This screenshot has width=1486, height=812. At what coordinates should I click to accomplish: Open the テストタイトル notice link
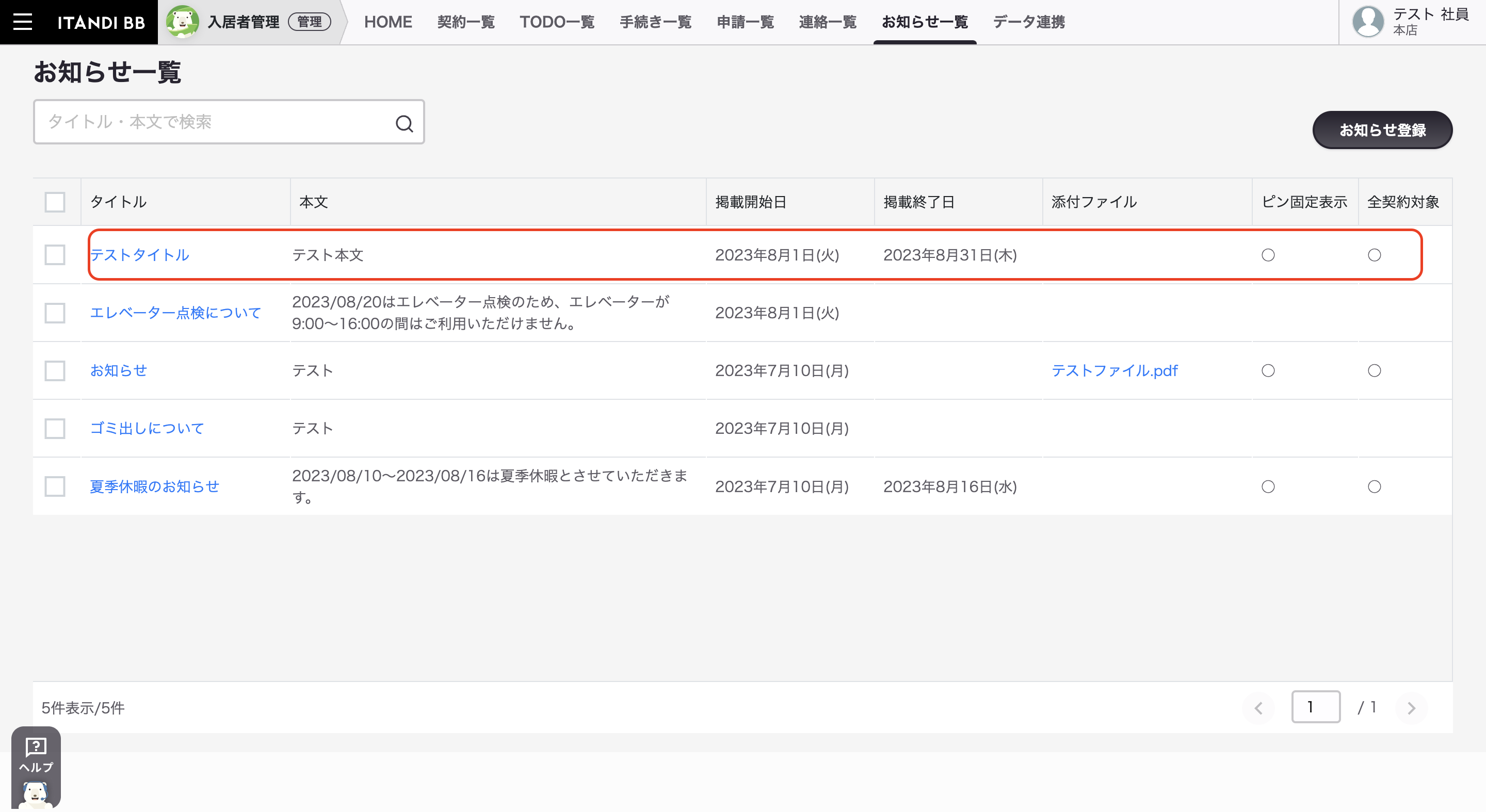(140, 255)
